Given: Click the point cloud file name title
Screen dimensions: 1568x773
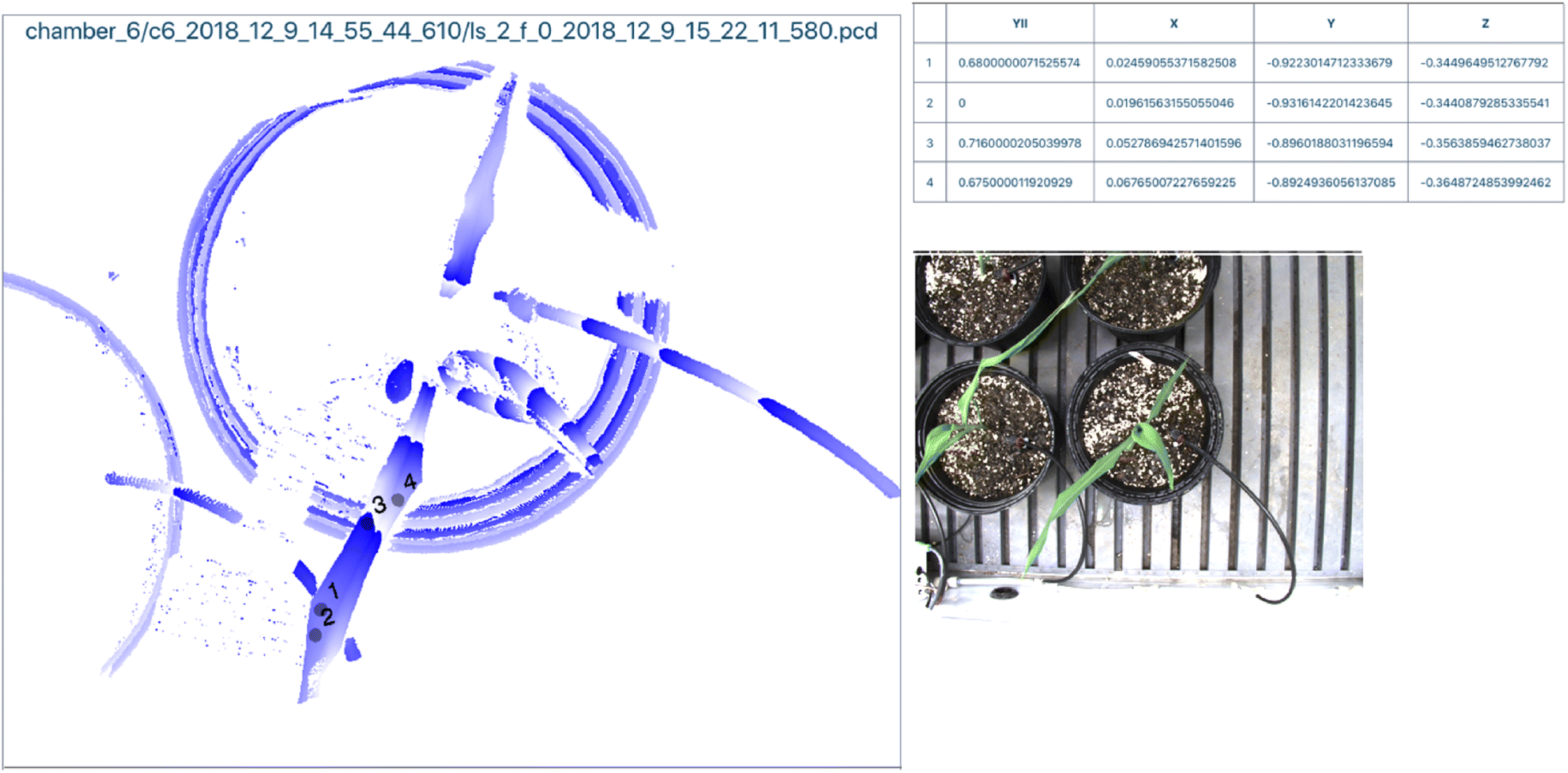Looking at the screenshot, I should (451, 31).
